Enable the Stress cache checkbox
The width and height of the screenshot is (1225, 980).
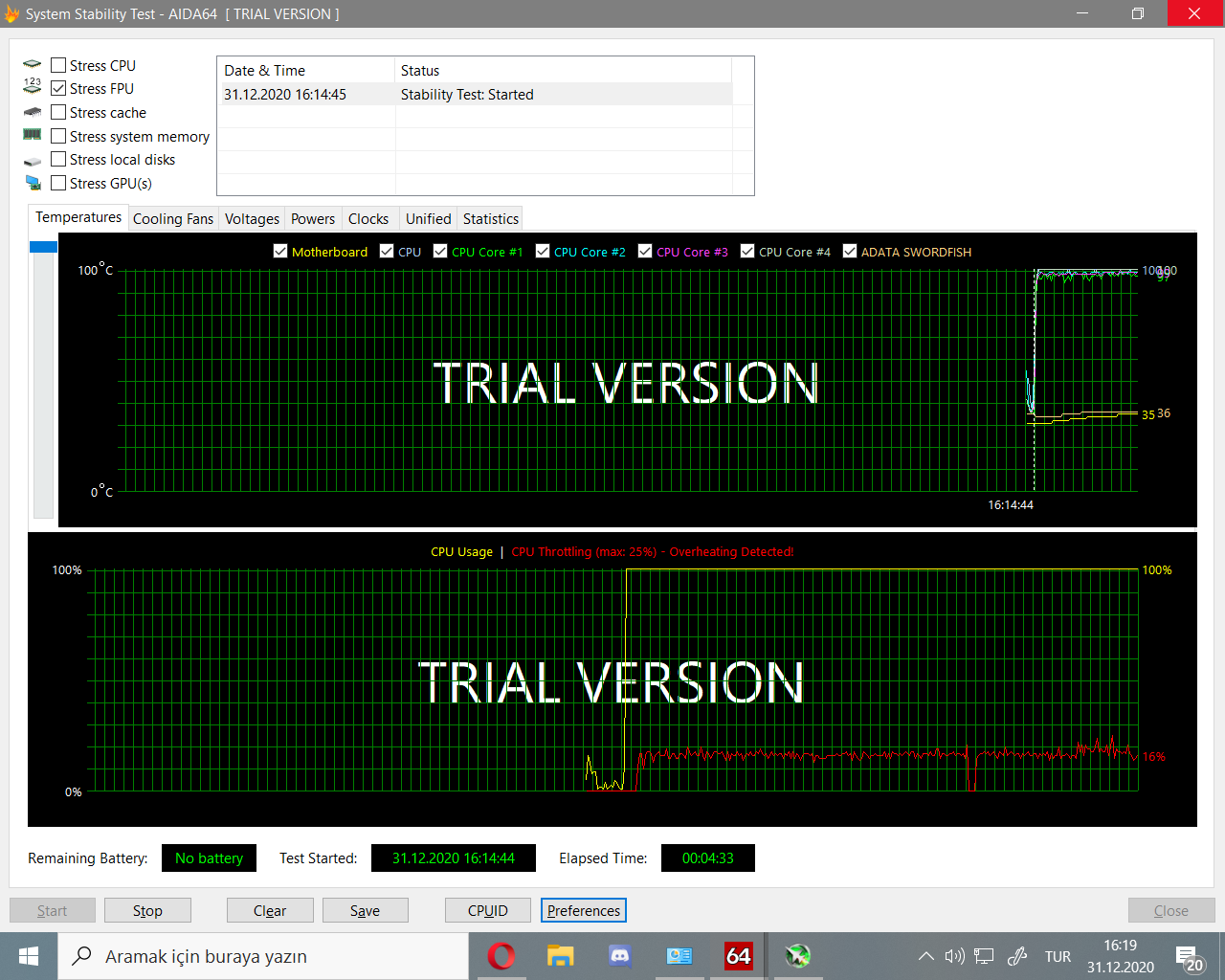pyautogui.click(x=58, y=112)
